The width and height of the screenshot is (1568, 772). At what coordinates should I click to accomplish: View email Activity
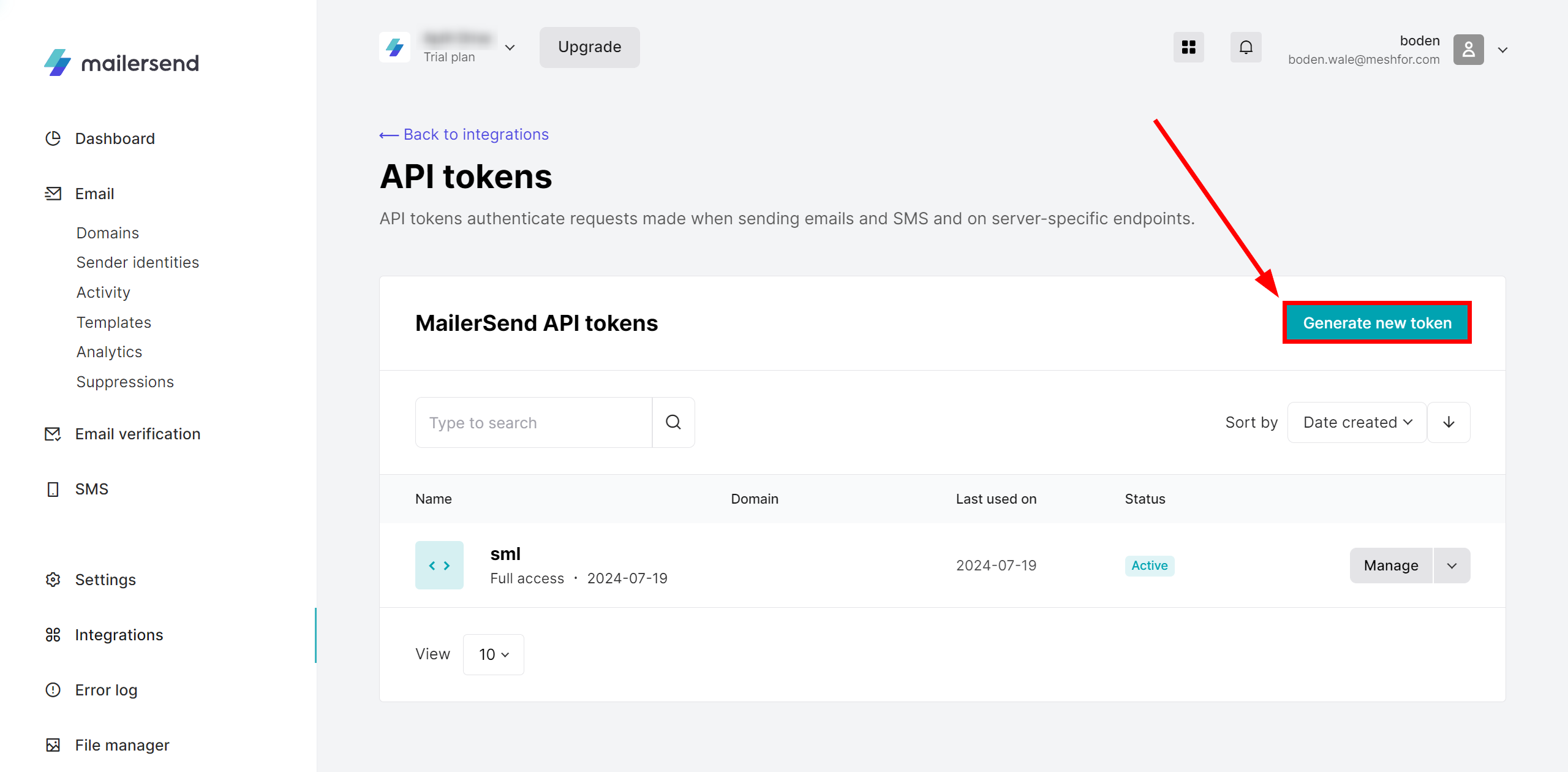click(103, 292)
